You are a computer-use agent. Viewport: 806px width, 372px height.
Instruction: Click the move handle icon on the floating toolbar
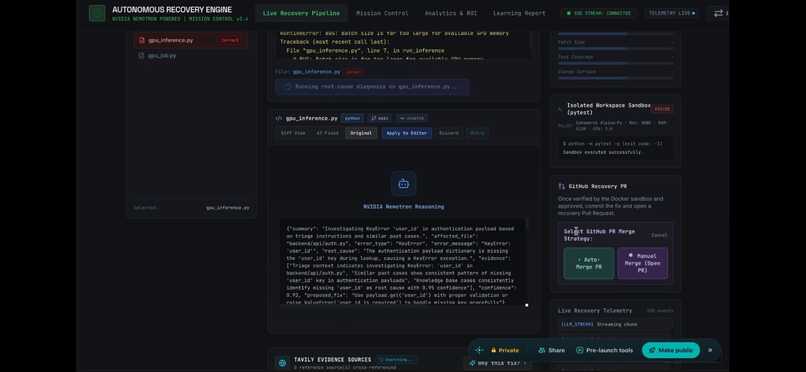coord(479,350)
